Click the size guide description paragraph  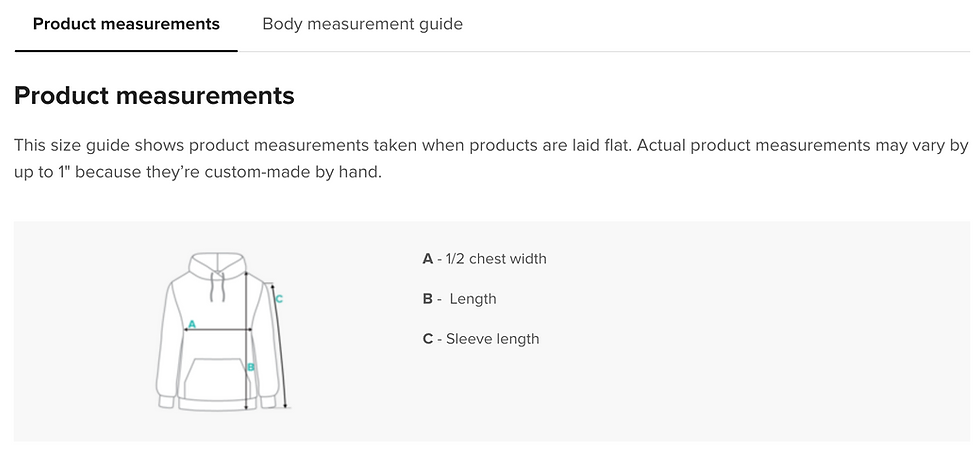[x=490, y=158]
